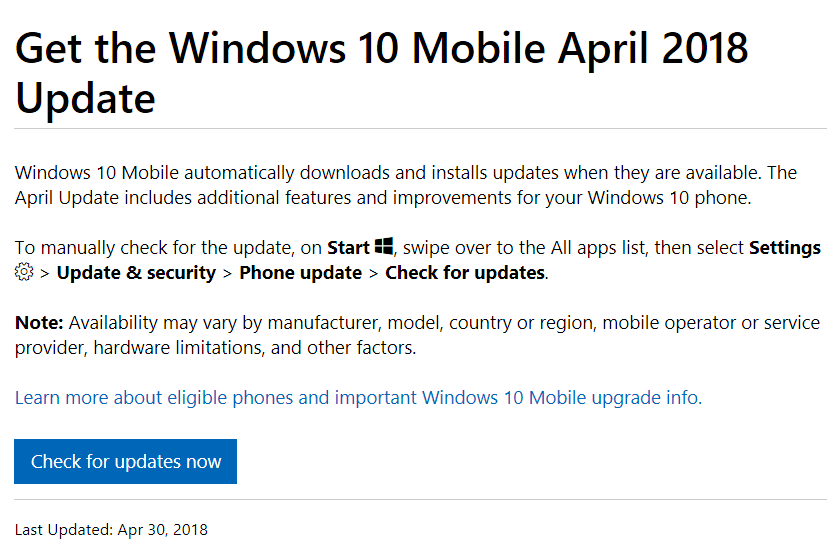Click the bold word Settings

785,248
